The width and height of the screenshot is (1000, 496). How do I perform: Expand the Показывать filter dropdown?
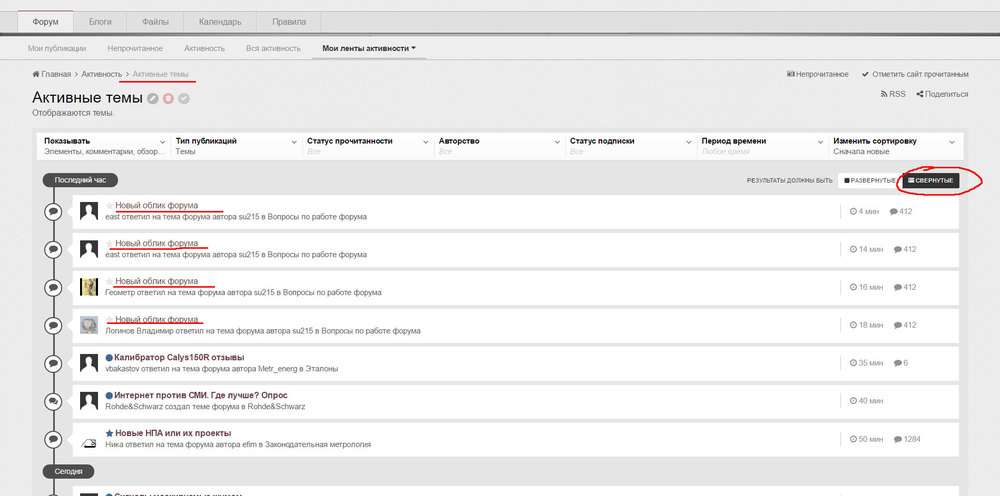pos(103,146)
